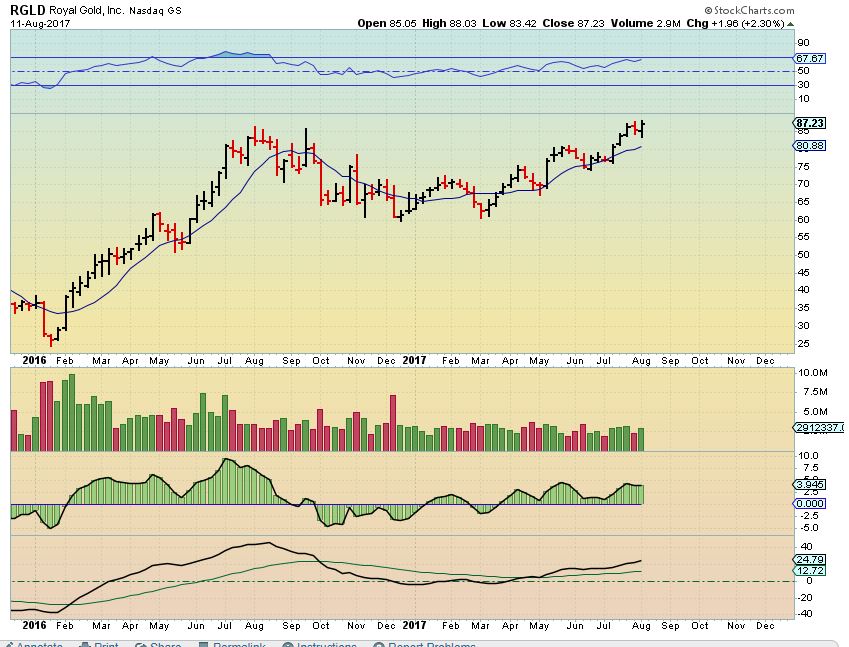
Task: Click the 10.0M label on volume axis
Action: [x=812, y=372]
